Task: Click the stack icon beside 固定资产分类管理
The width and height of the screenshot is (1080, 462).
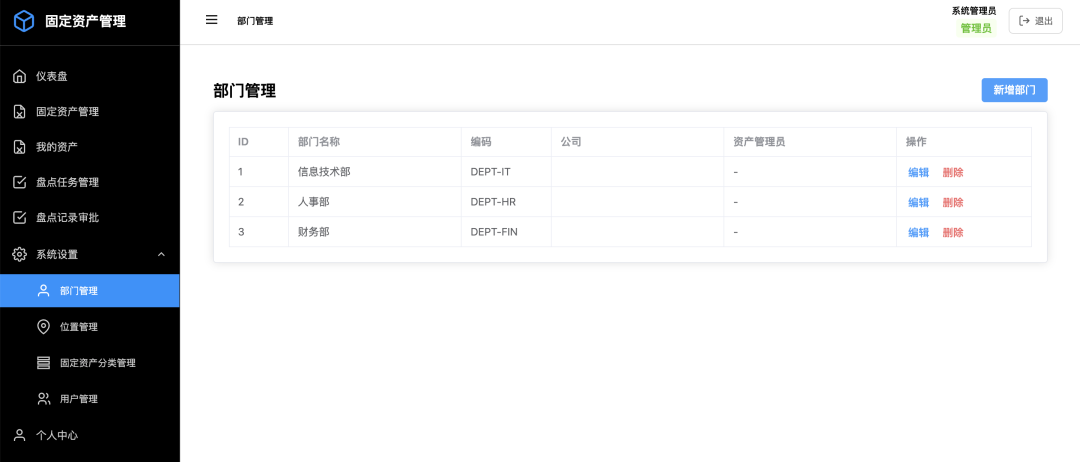Action: tap(43, 363)
